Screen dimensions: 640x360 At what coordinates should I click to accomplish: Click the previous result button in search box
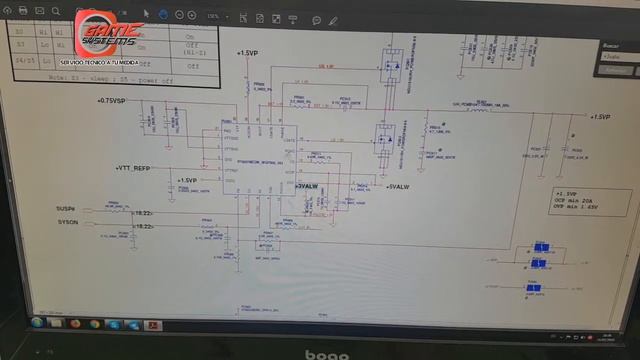[x=616, y=70]
